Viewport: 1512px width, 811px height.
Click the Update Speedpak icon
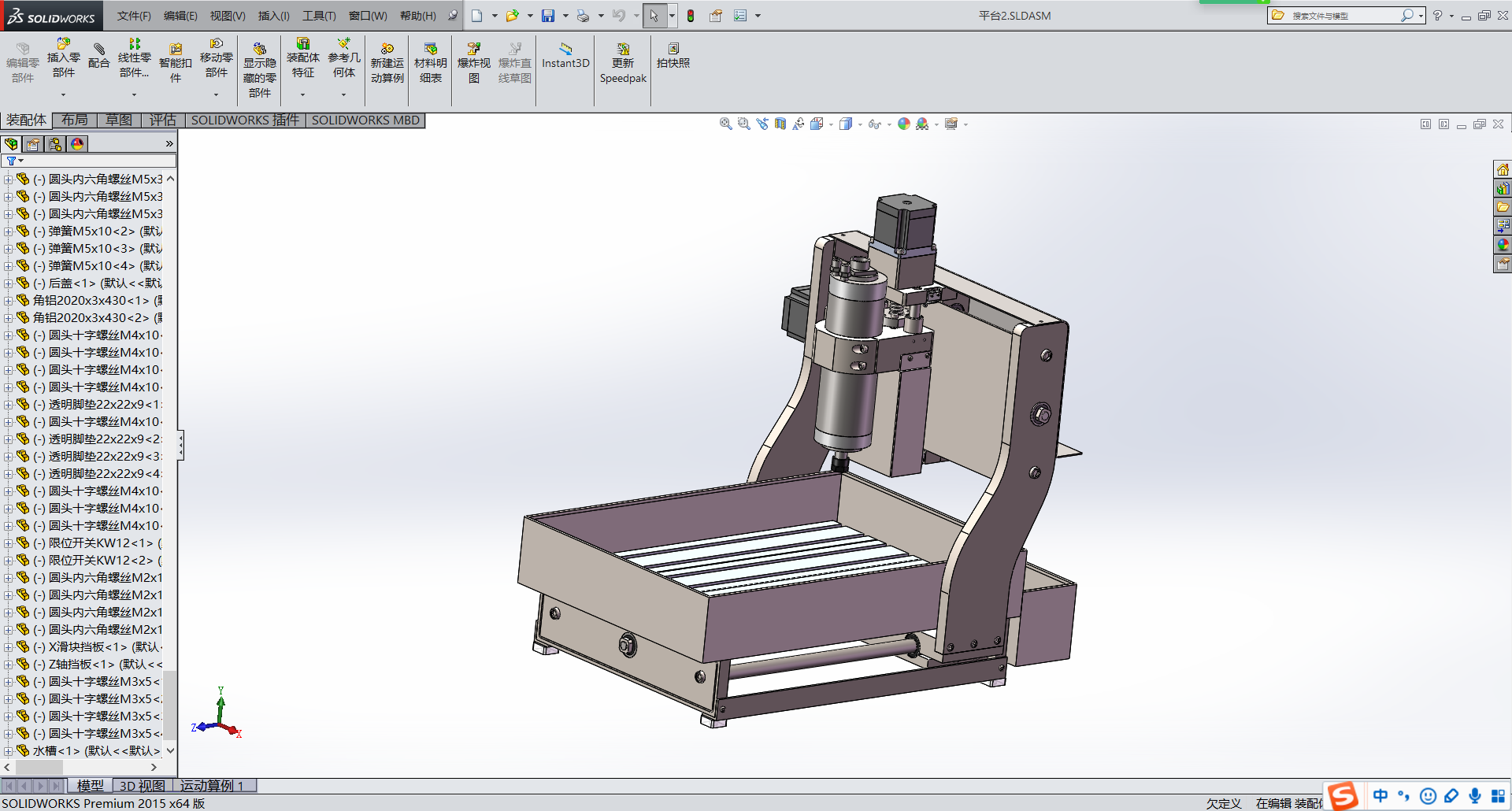pyautogui.click(x=623, y=63)
